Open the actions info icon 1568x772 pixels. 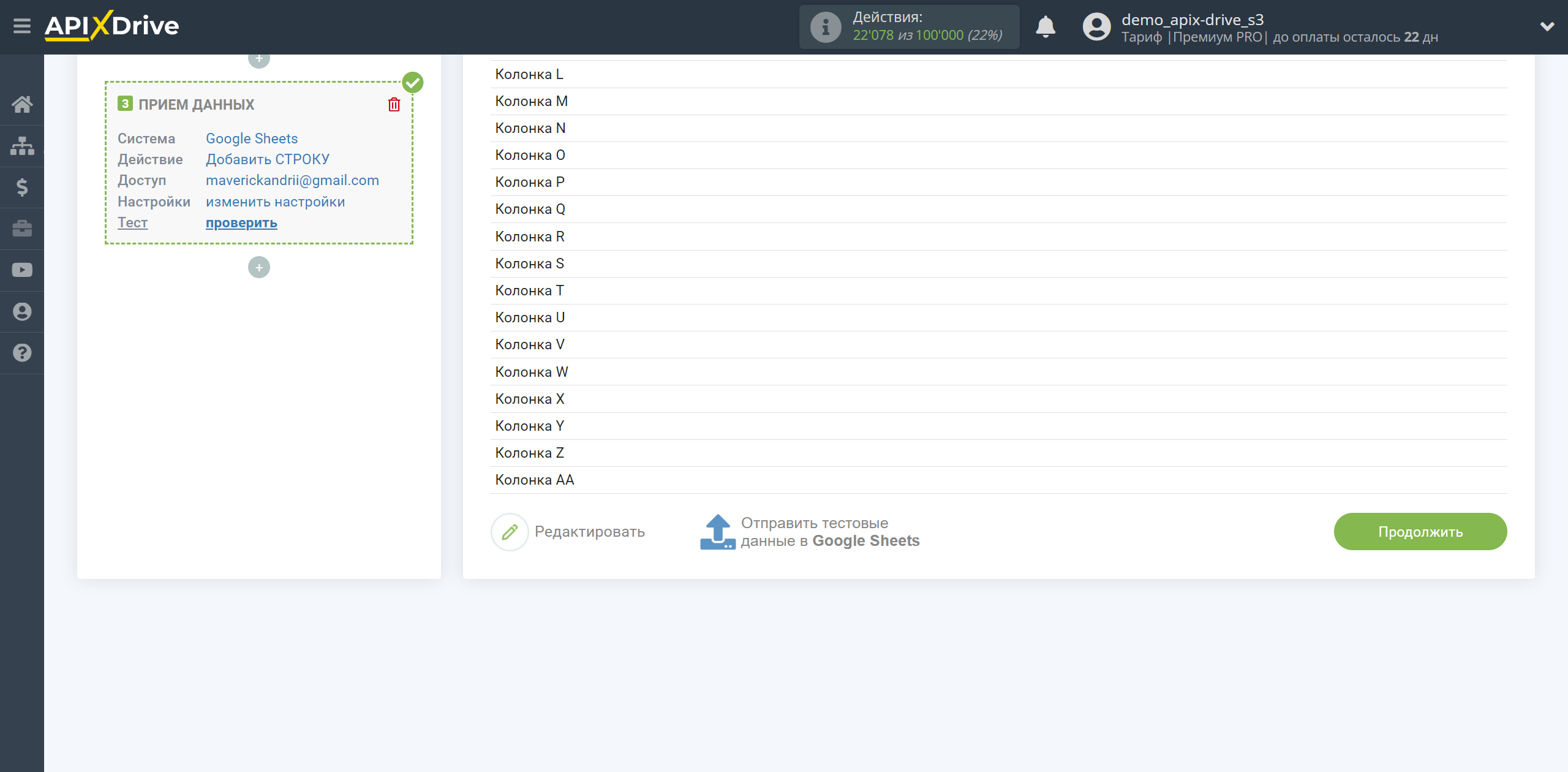826,27
